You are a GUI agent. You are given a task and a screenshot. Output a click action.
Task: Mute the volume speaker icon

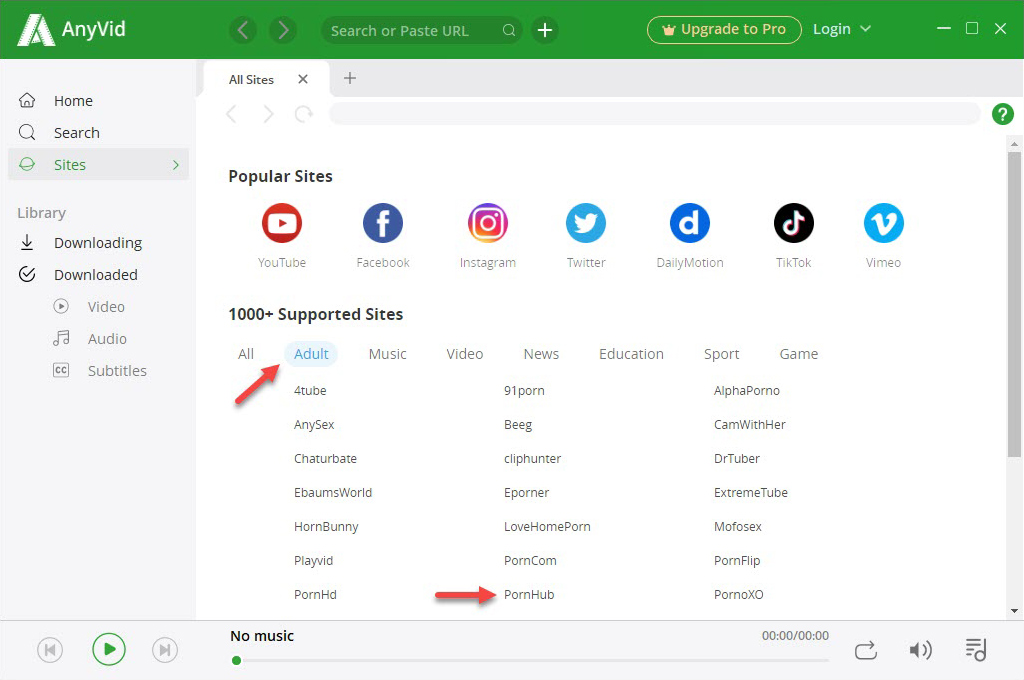point(920,650)
